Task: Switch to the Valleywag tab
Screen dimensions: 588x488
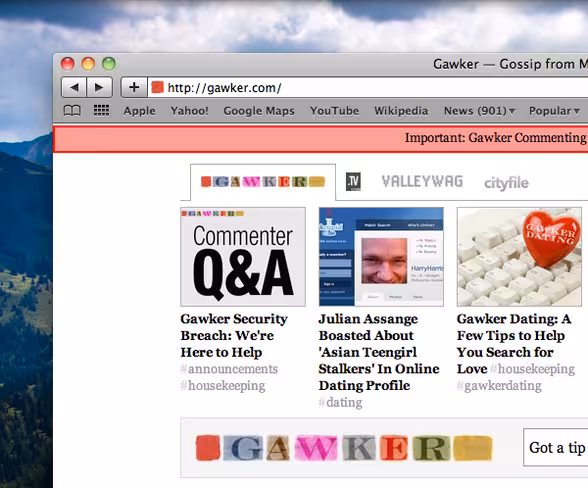Action: 422,182
